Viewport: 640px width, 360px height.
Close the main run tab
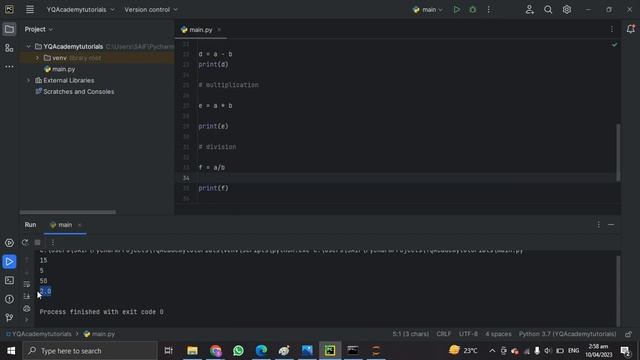tap(80, 225)
